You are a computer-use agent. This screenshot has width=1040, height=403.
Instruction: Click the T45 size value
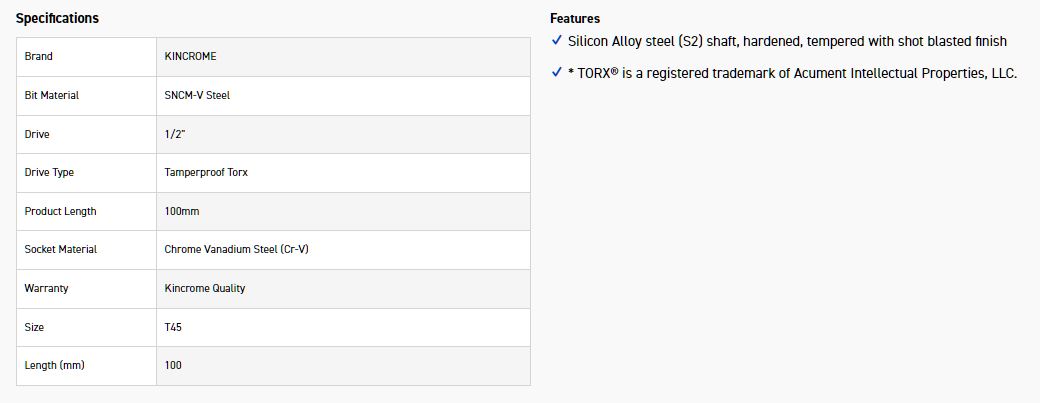click(x=173, y=327)
